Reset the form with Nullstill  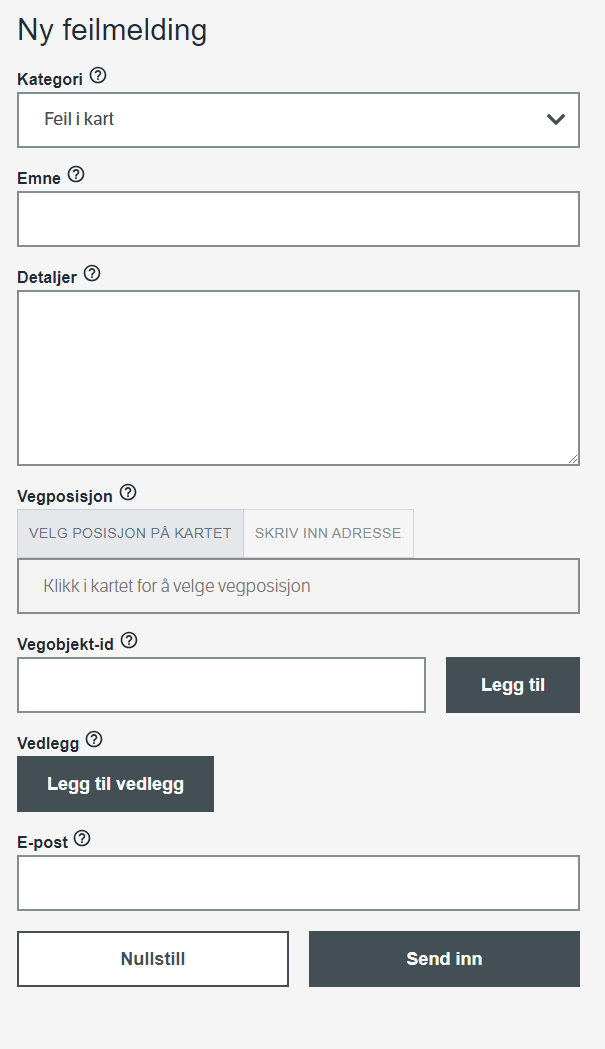point(153,959)
